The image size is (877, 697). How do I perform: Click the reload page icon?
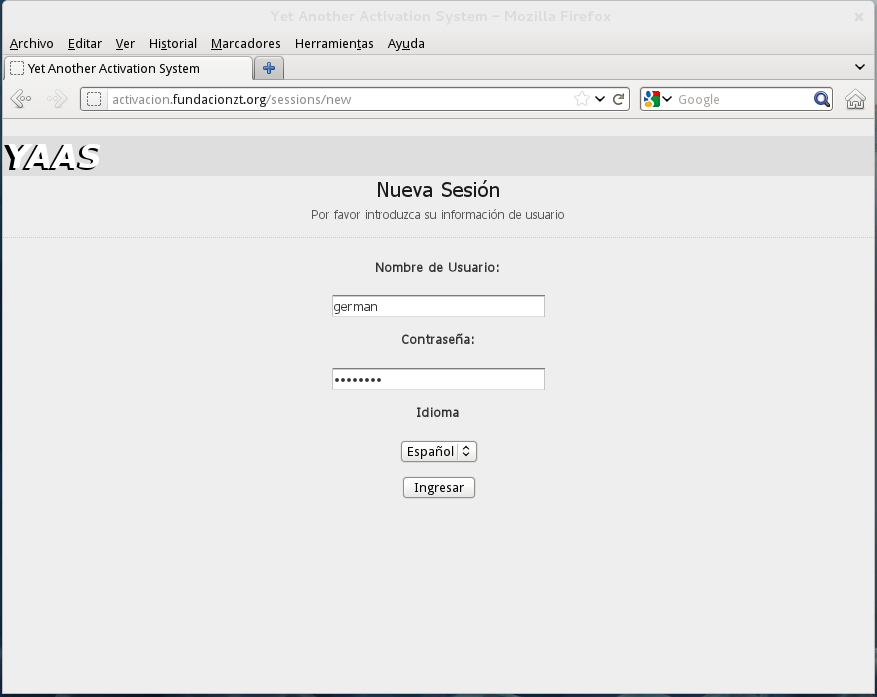tap(619, 99)
